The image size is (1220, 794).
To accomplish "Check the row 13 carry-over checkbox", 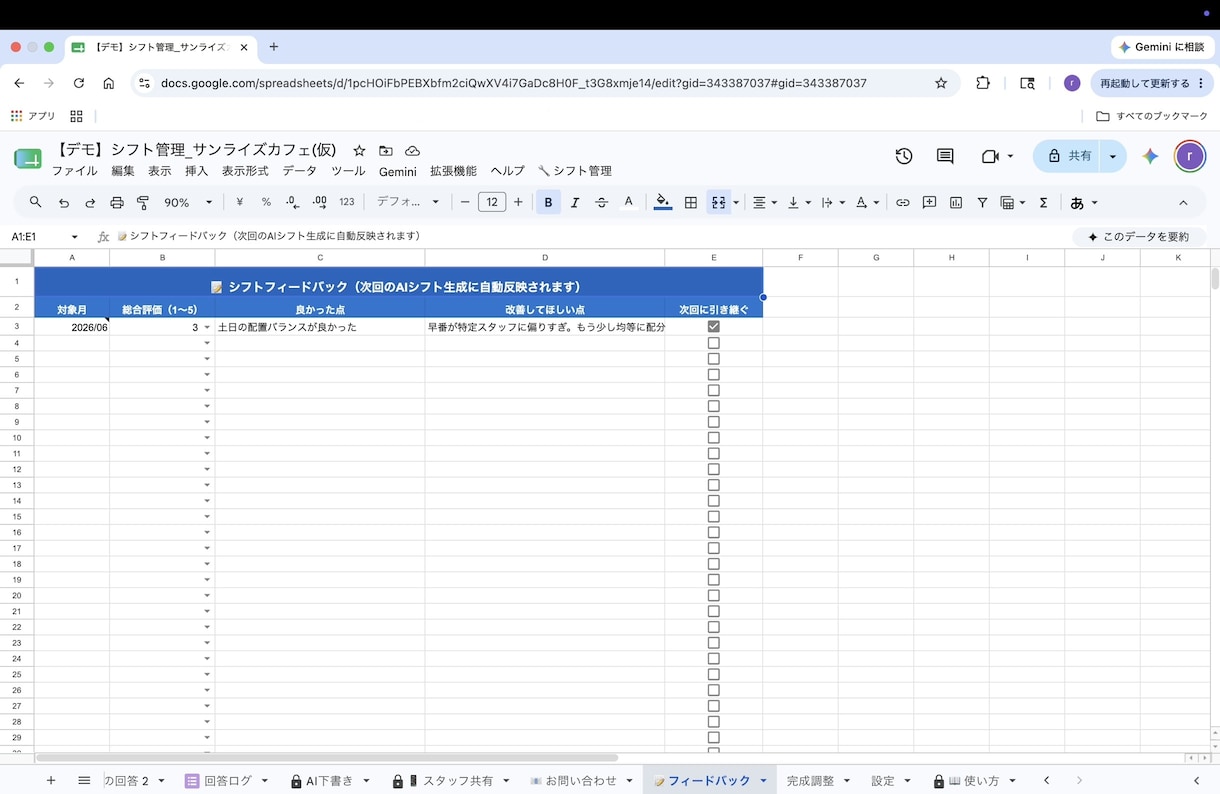I will (x=713, y=485).
